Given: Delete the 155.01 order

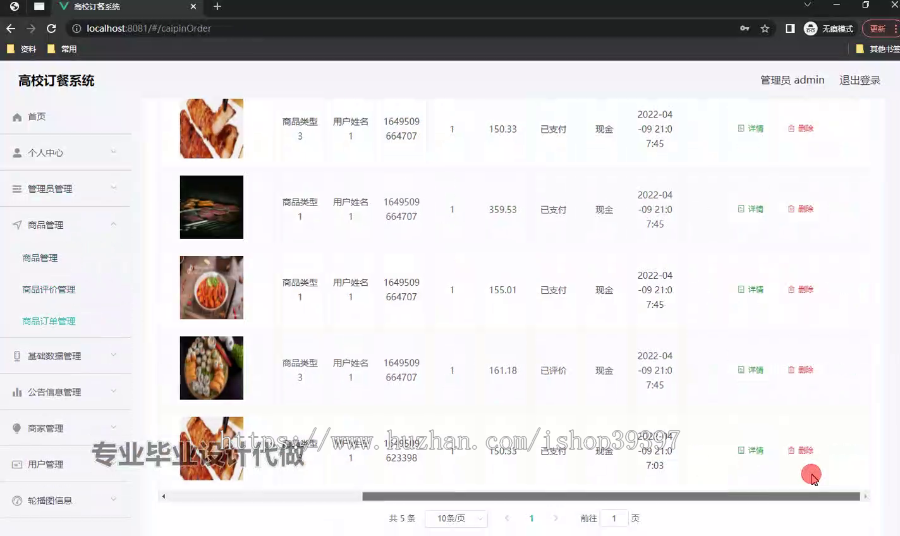Looking at the screenshot, I should point(801,289).
